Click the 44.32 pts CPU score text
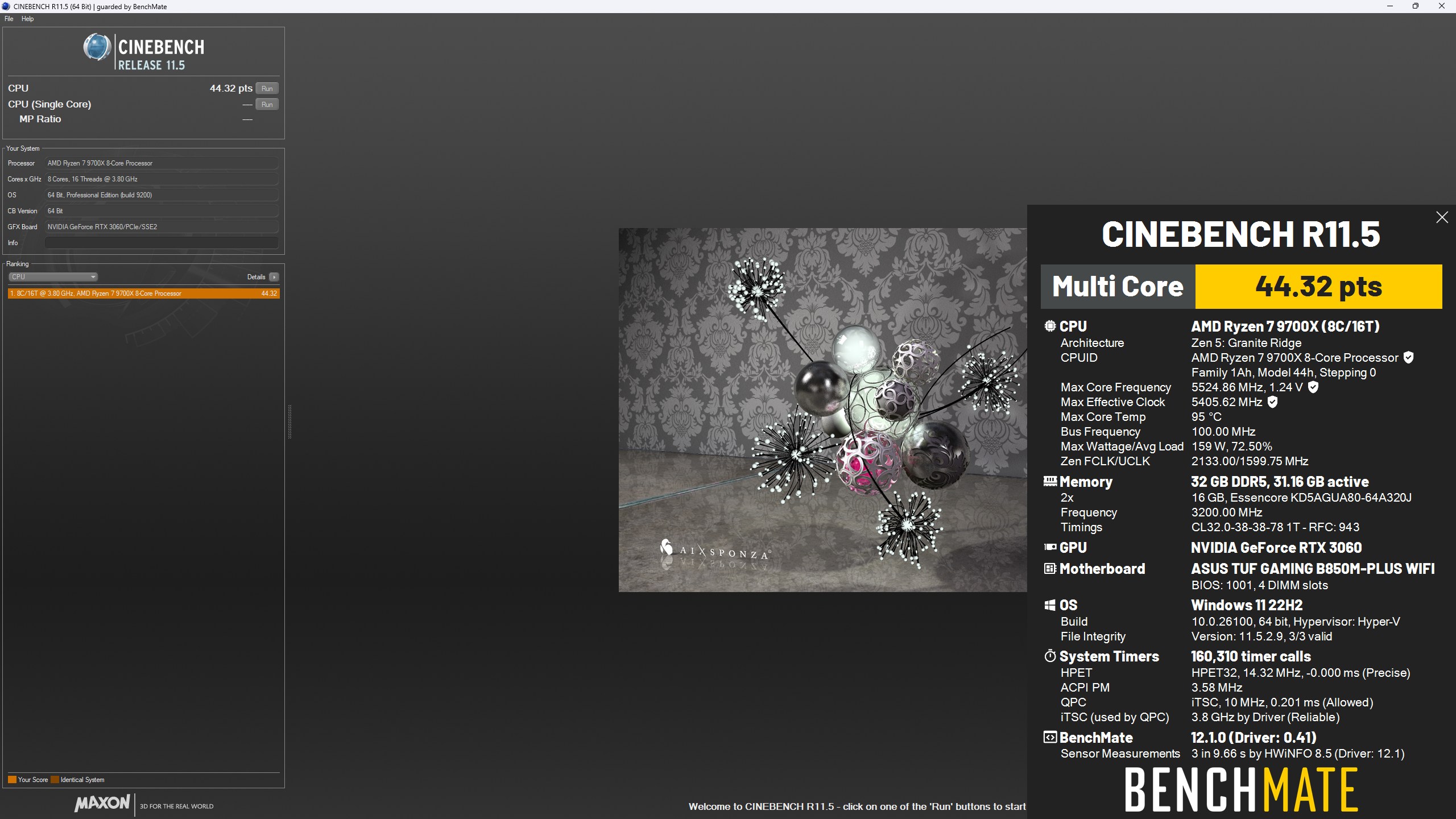Viewport: 1456px width, 819px height. 231,88
